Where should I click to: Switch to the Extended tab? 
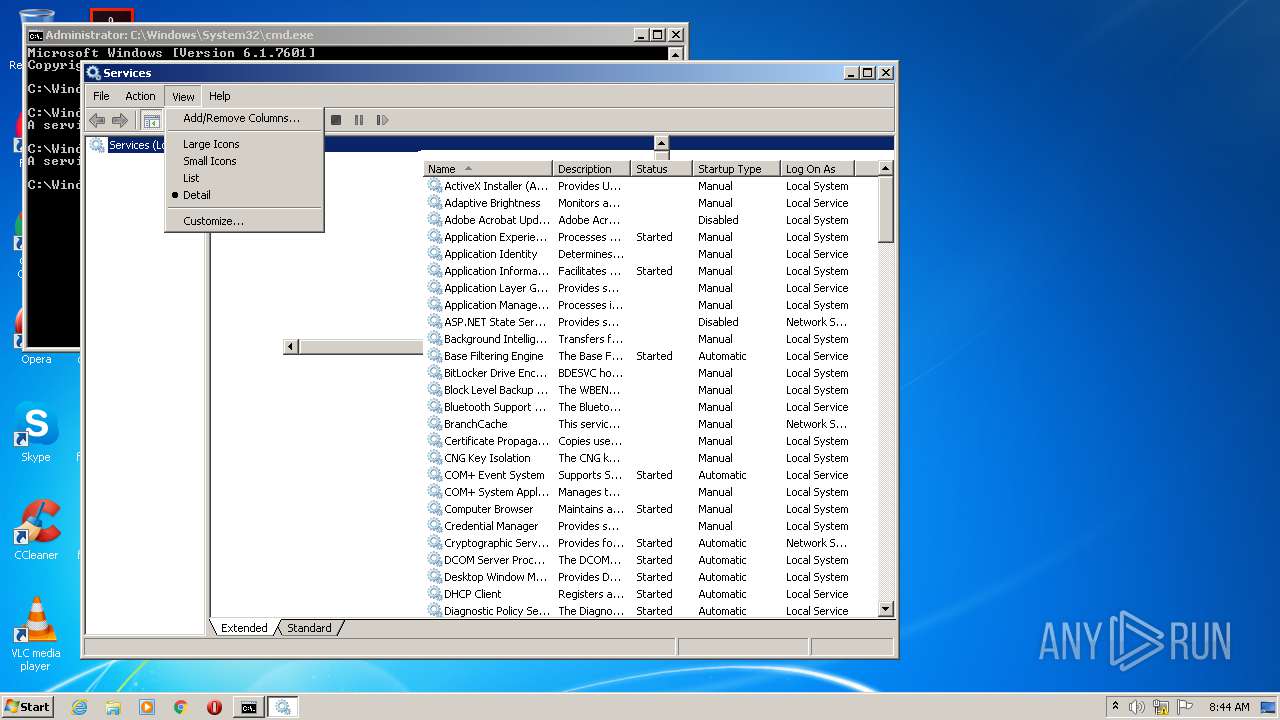244,628
